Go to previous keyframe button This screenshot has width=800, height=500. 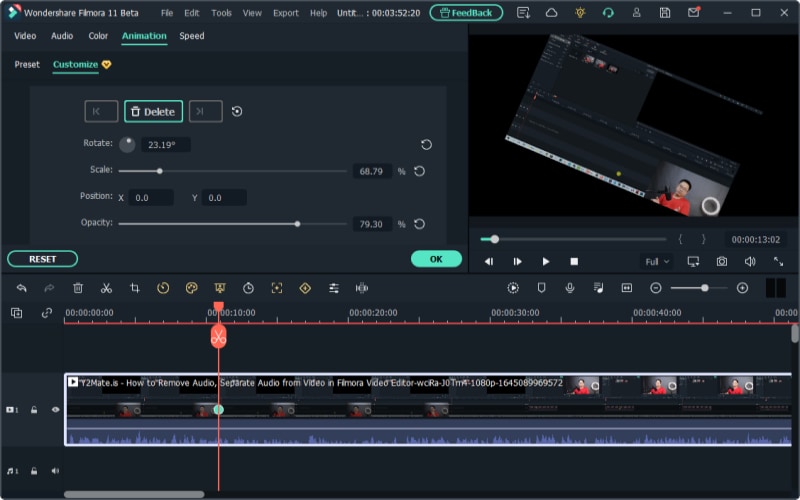(101, 111)
